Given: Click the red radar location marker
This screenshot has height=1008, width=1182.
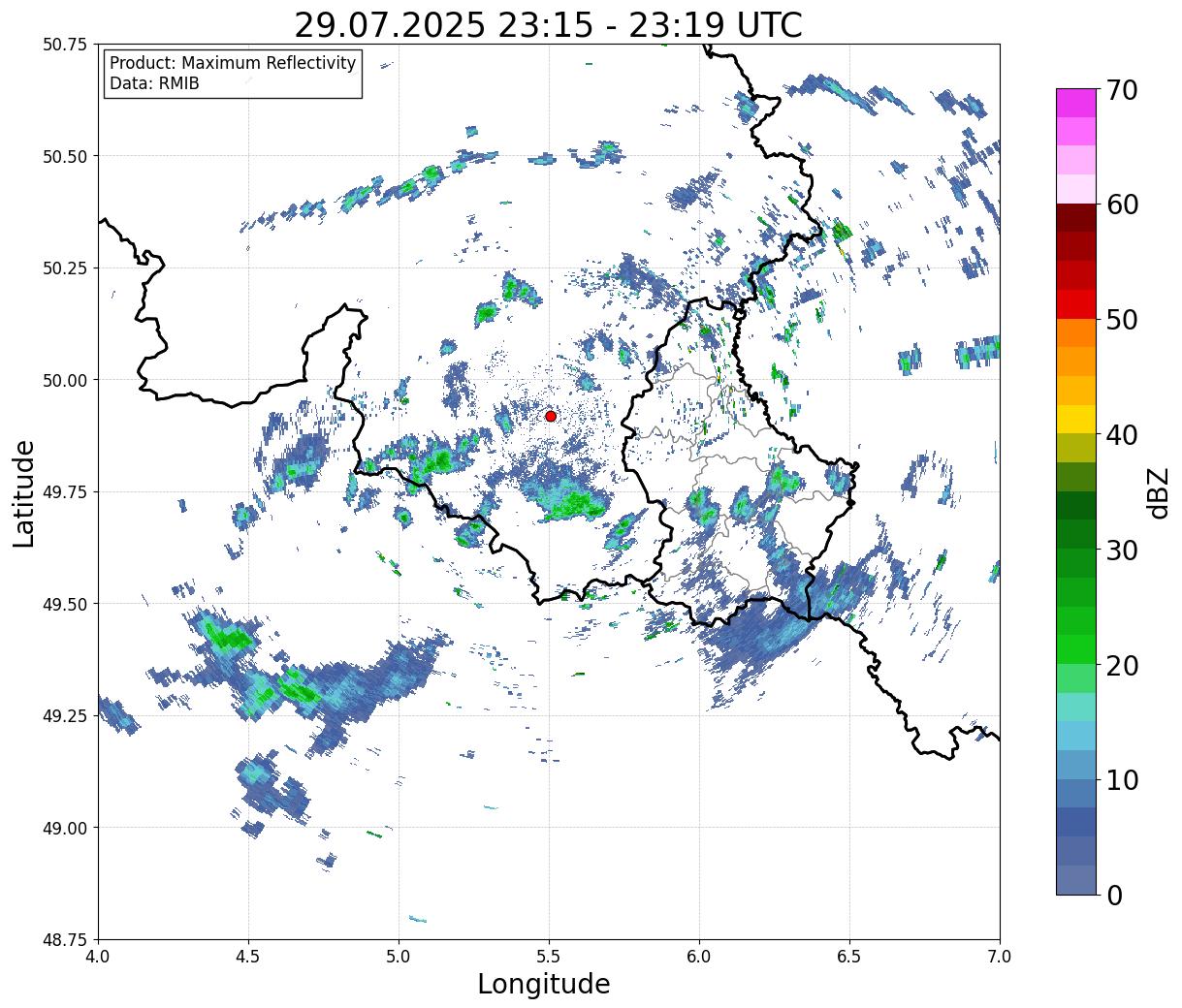Looking at the screenshot, I should tap(551, 416).
